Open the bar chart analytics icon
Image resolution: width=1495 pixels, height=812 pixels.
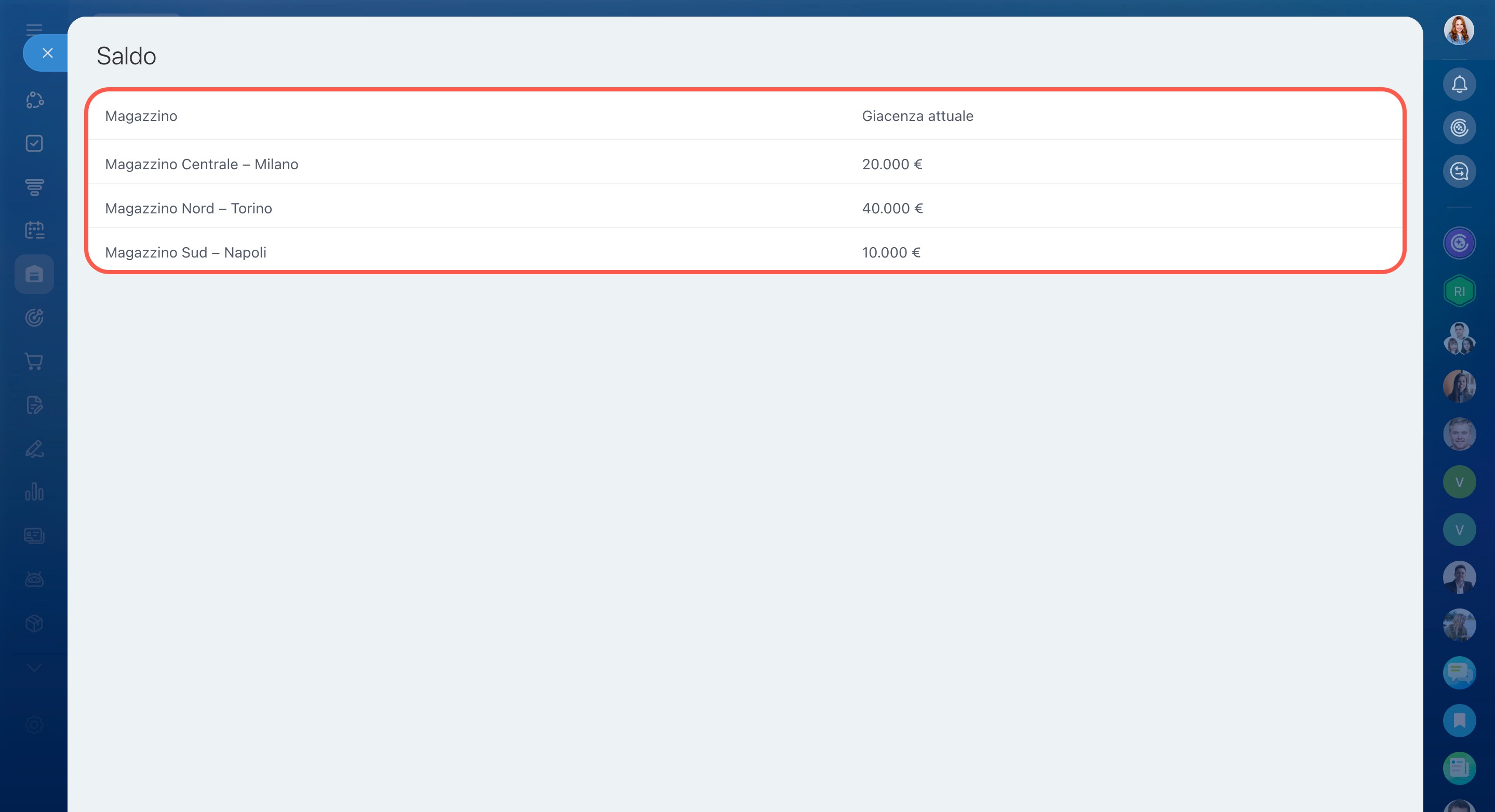[x=34, y=492]
